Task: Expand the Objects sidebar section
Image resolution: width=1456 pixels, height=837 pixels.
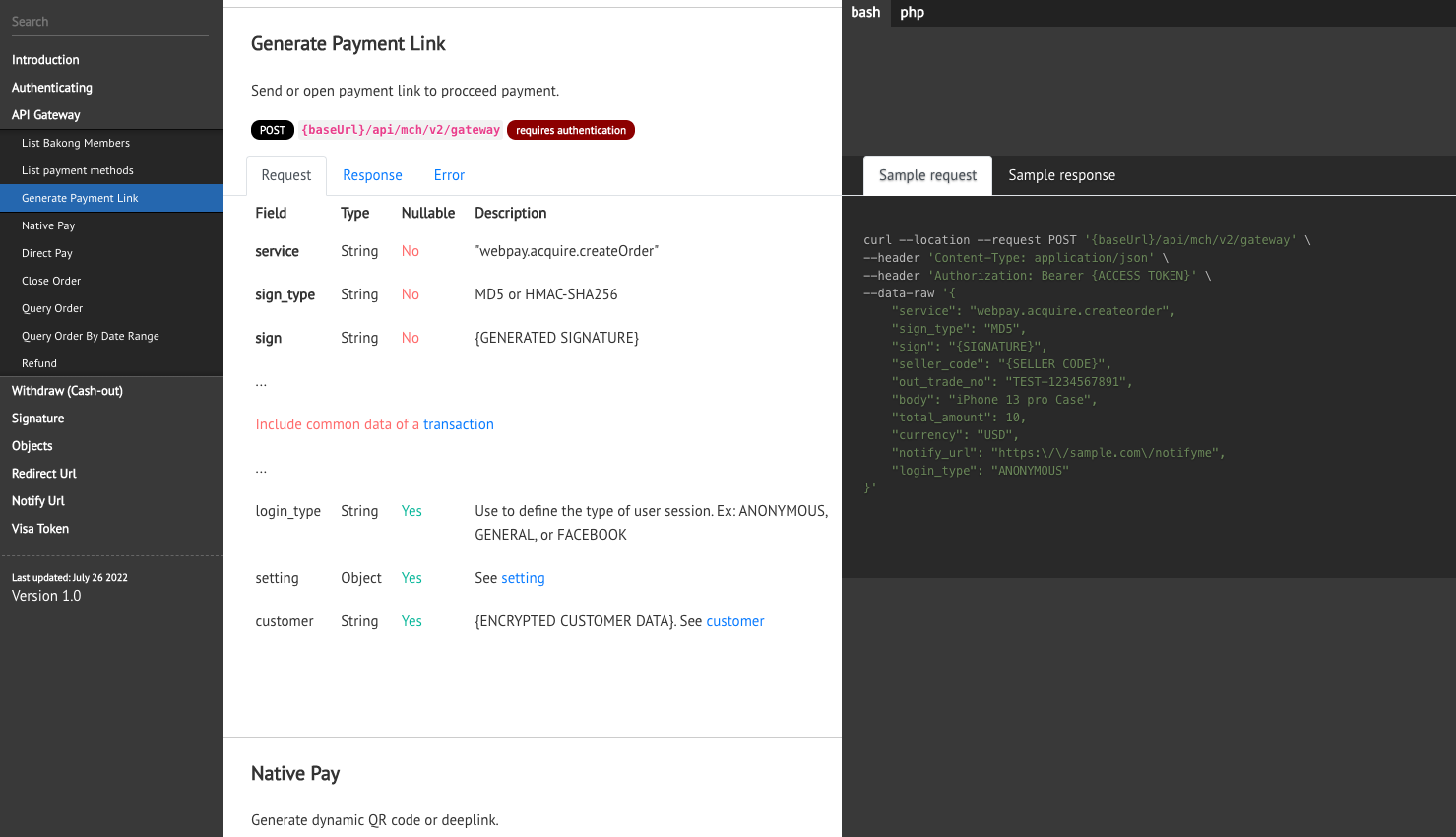Action: tap(32, 446)
